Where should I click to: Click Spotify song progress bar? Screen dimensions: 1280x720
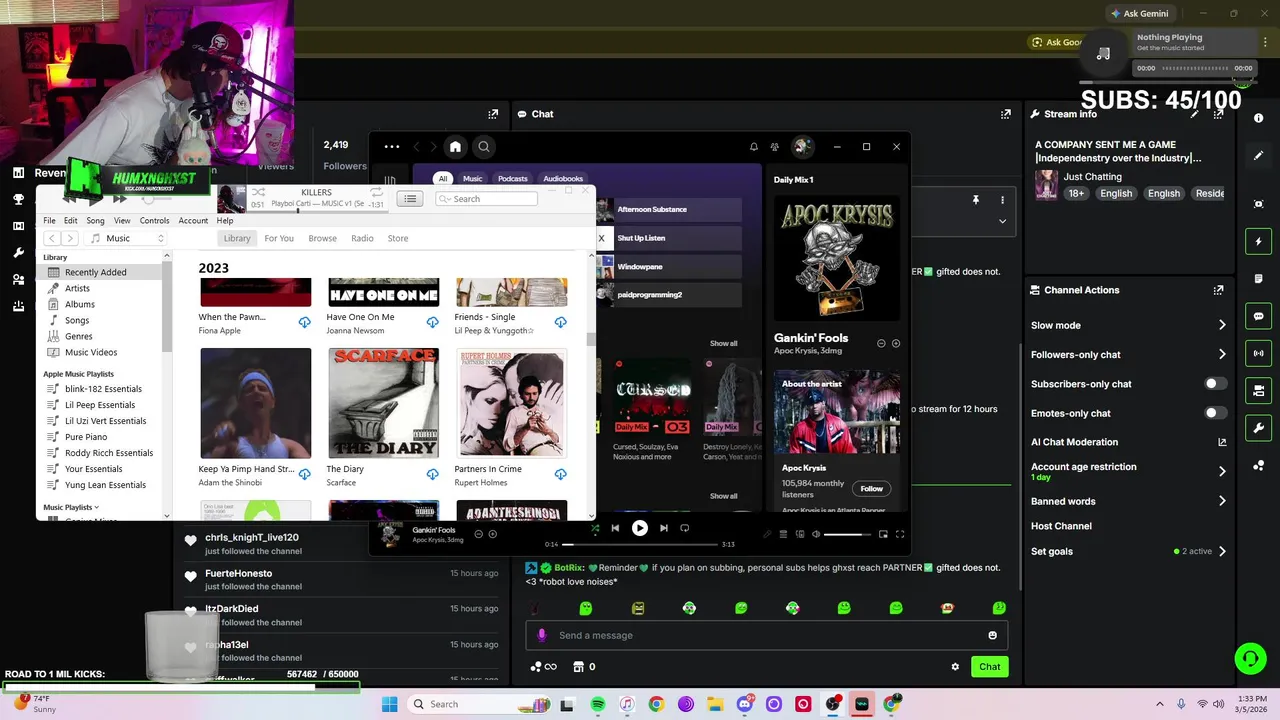coord(640,544)
